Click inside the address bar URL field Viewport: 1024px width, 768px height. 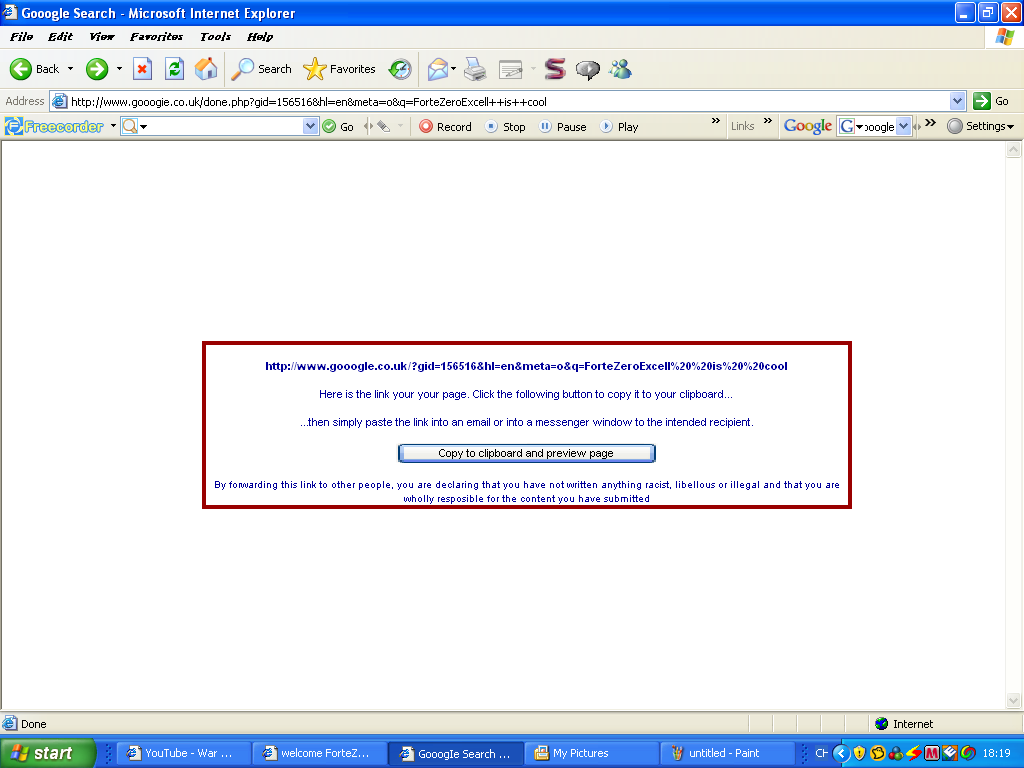[x=501, y=101]
